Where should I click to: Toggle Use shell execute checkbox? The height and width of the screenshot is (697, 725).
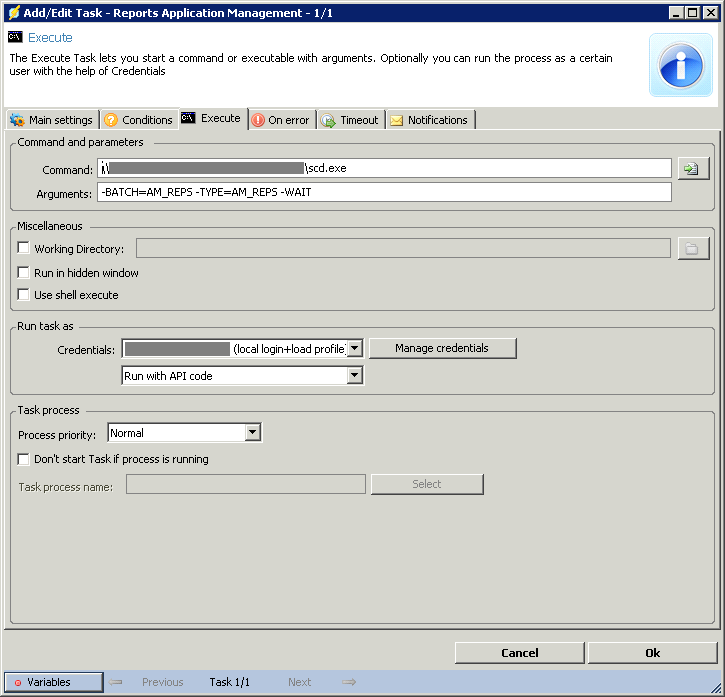pos(24,295)
